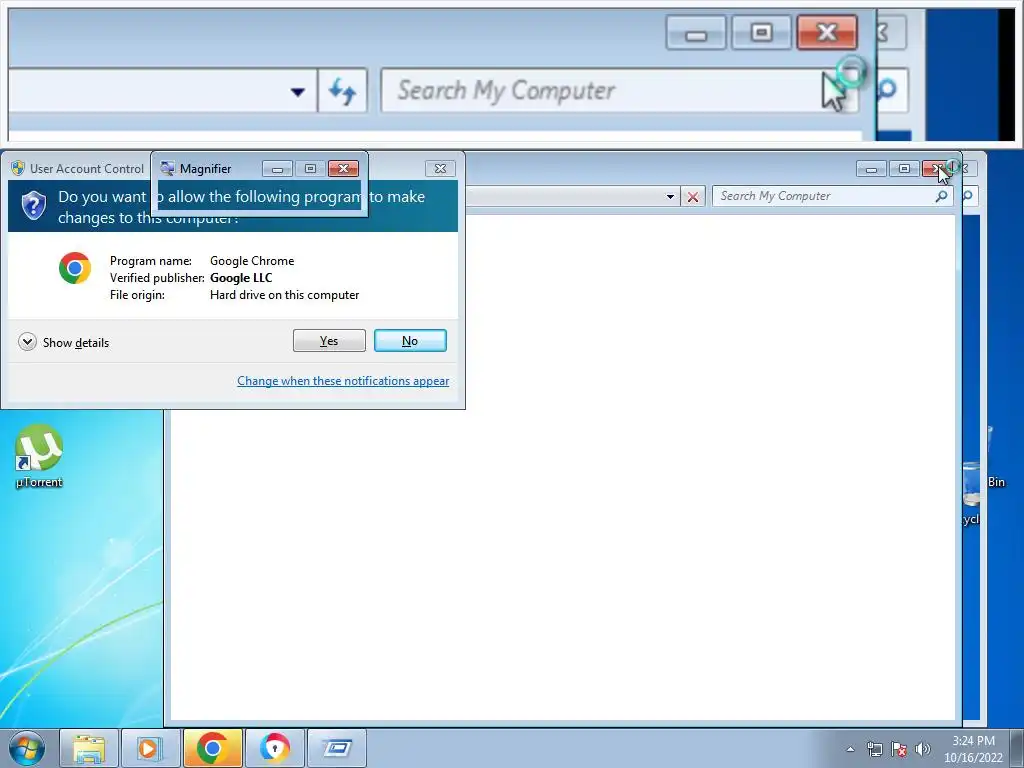The width and height of the screenshot is (1024, 768).
Task: Open the secure browser taskbar icon
Action: tap(274, 748)
